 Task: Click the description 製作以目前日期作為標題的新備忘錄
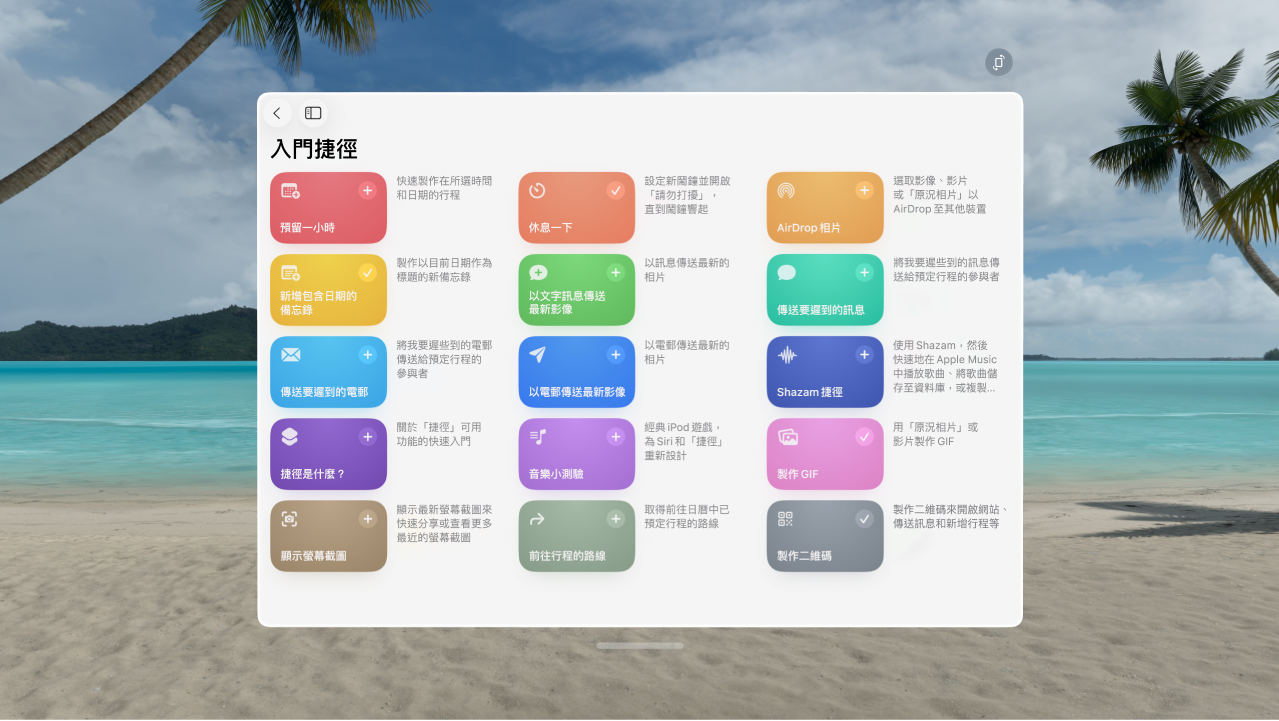(x=444, y=270)
